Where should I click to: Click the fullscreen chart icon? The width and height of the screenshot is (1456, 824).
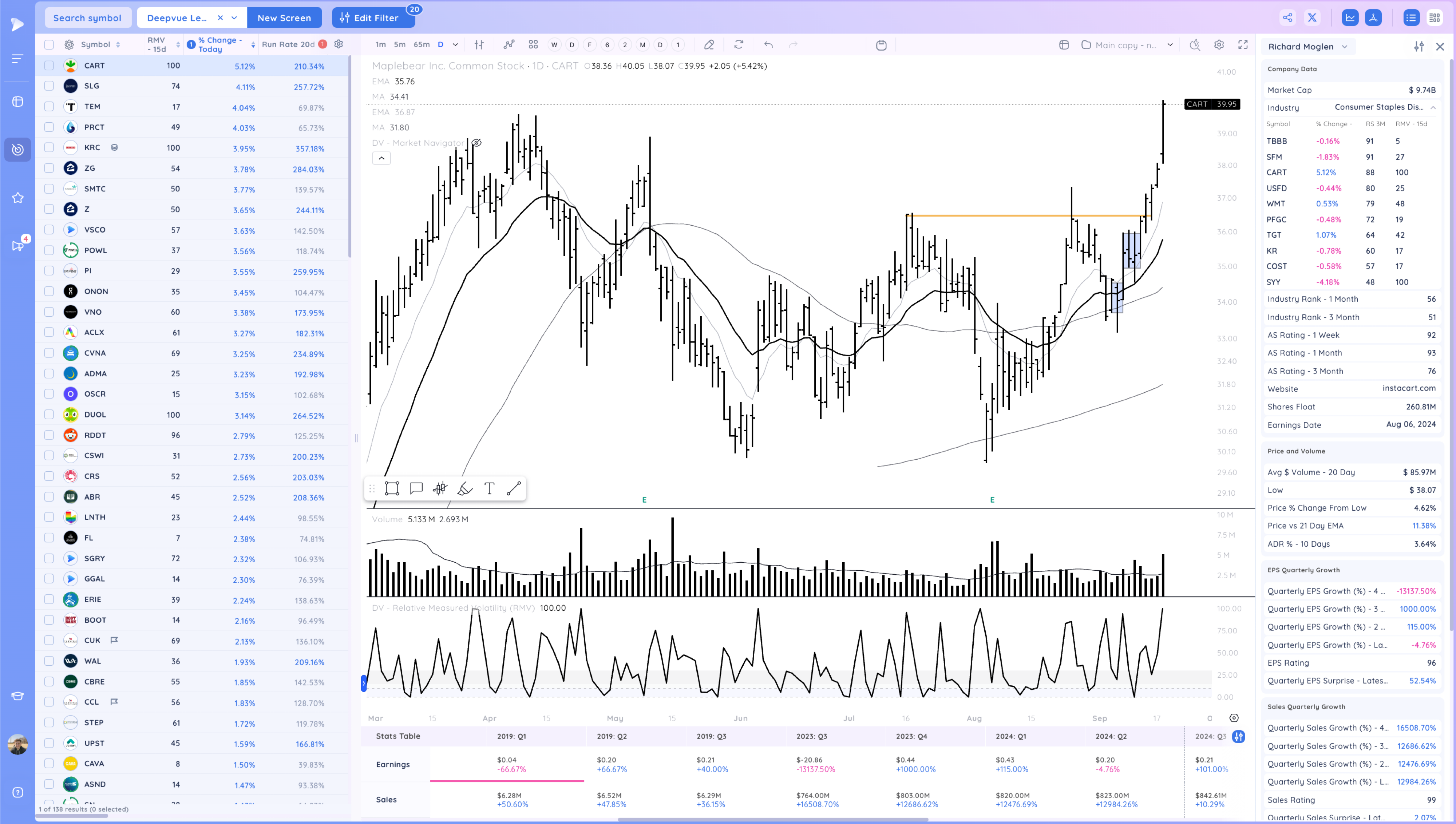coord(1243,45)
